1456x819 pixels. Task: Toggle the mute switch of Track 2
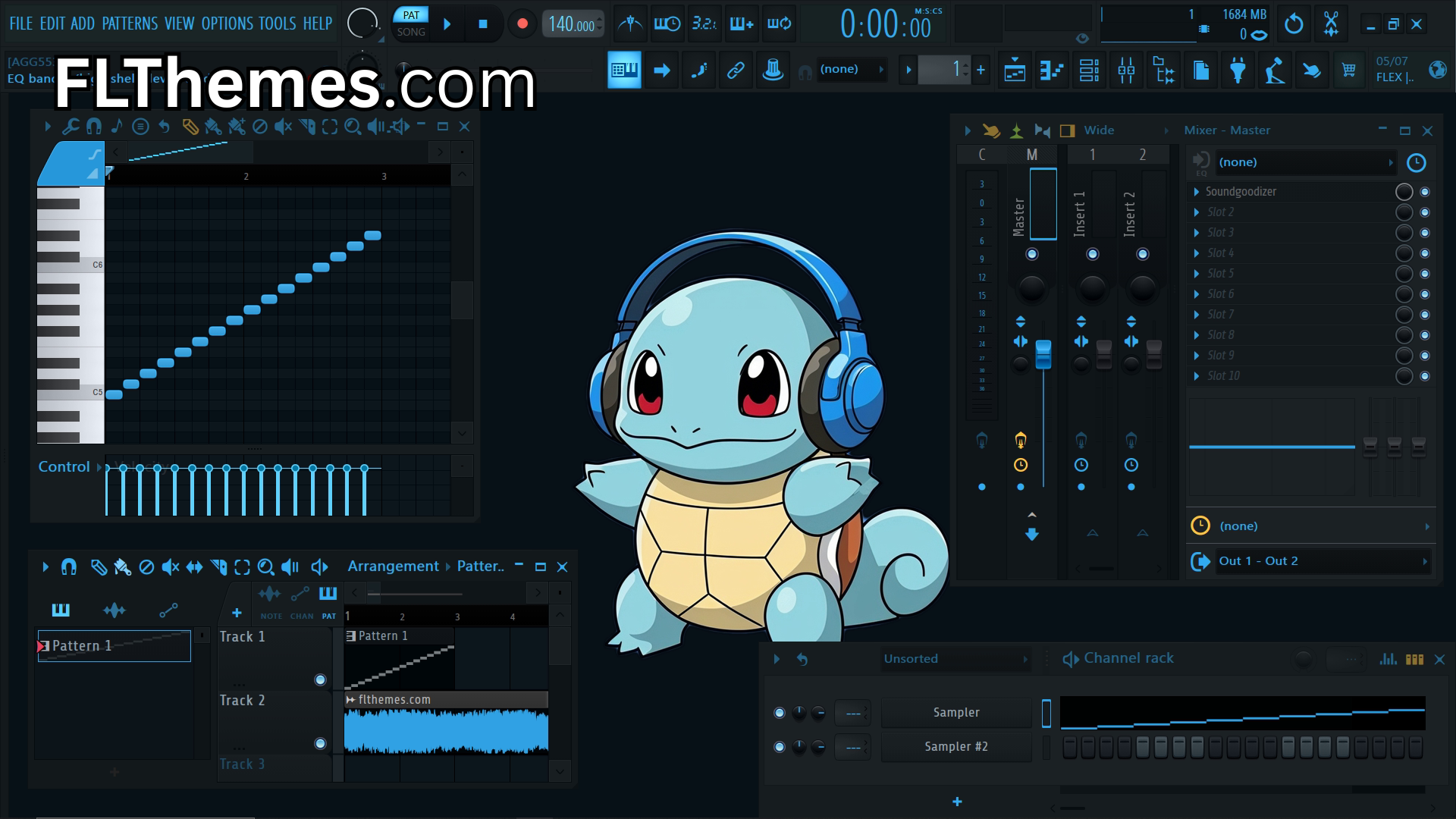click(x=320, y=744)
